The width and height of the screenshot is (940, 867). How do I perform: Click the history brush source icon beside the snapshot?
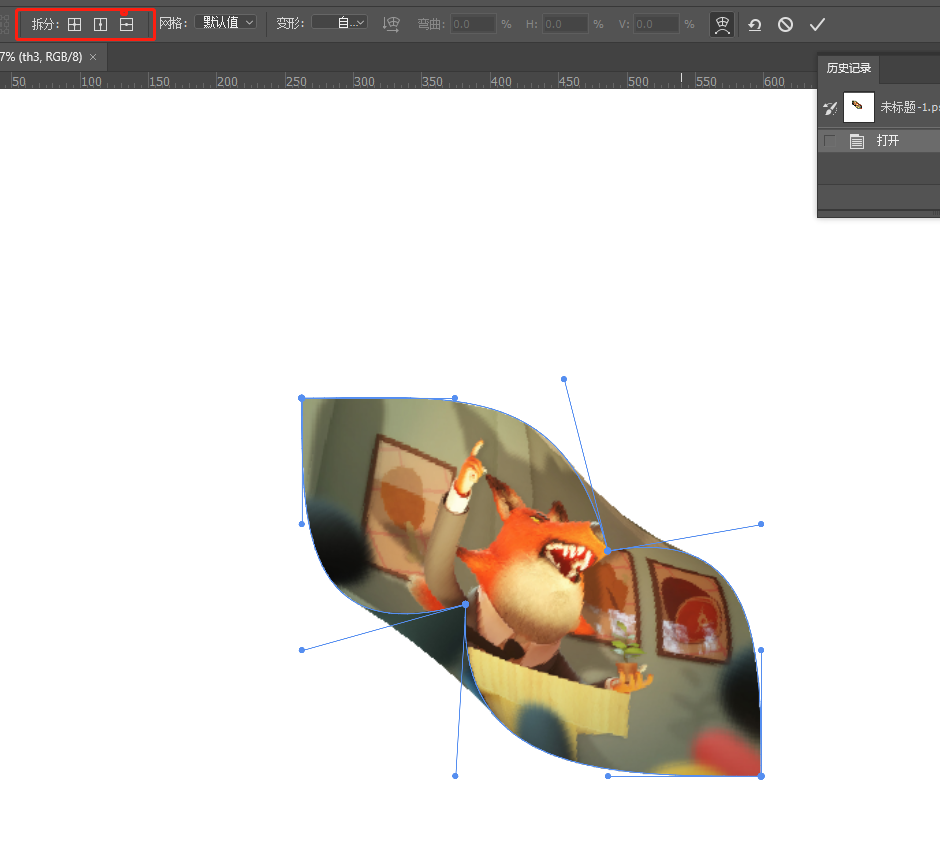click(830, 108)
